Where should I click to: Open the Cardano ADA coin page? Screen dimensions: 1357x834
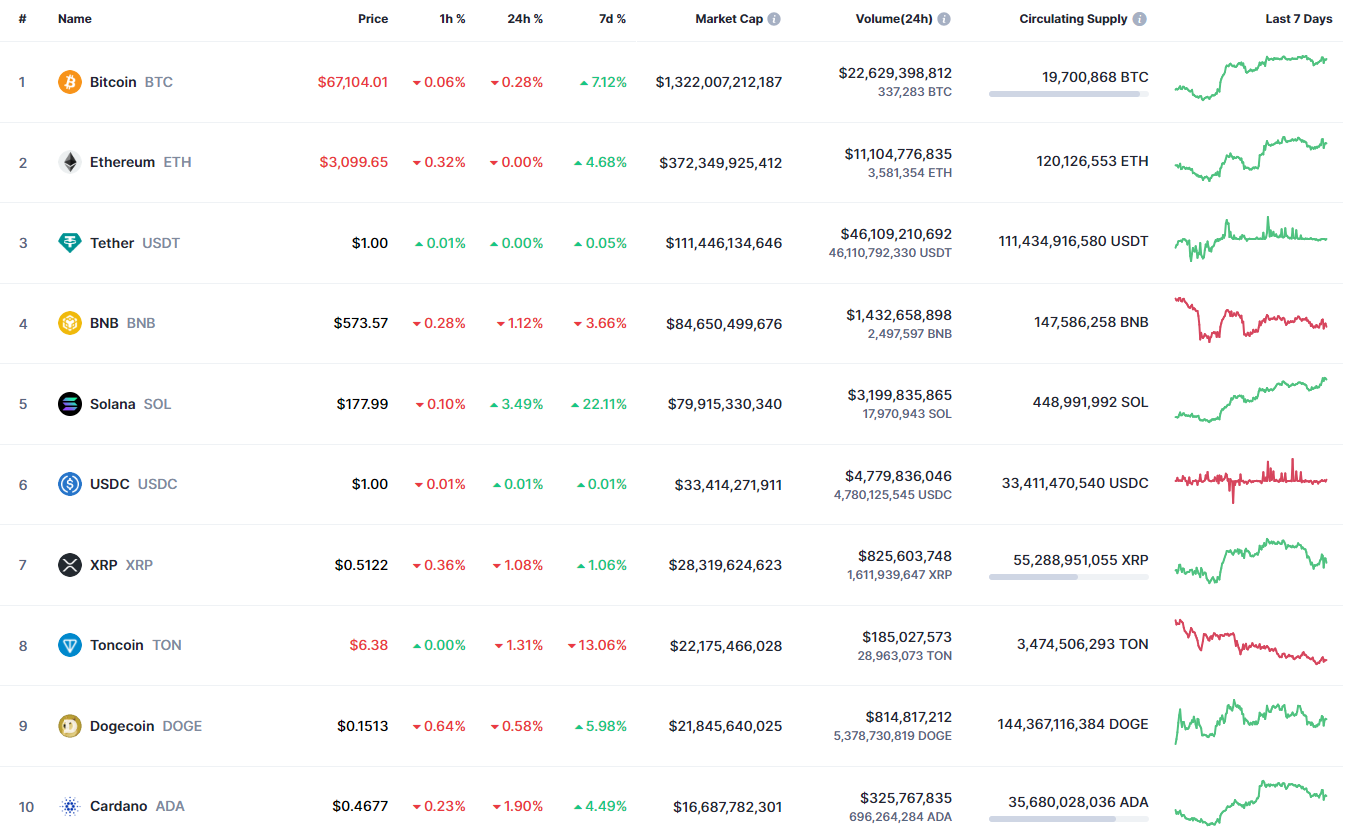tap(118, 806)
